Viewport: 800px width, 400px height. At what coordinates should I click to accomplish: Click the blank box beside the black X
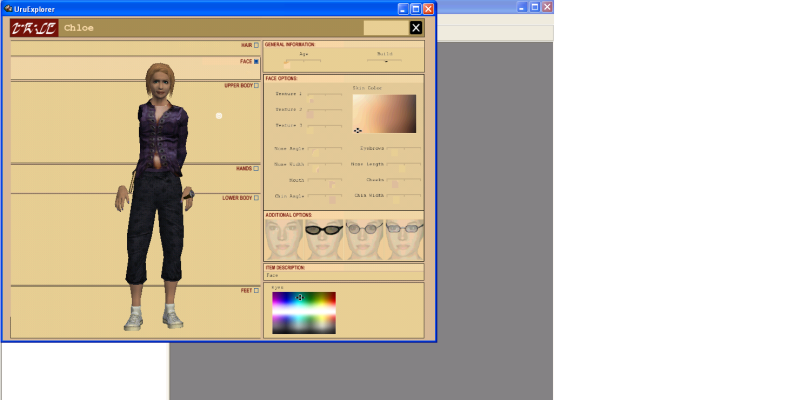pos(386,28)
